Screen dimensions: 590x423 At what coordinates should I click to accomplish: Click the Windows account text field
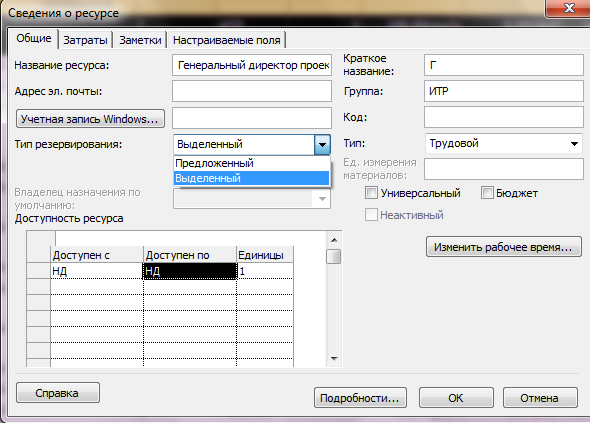252,118
